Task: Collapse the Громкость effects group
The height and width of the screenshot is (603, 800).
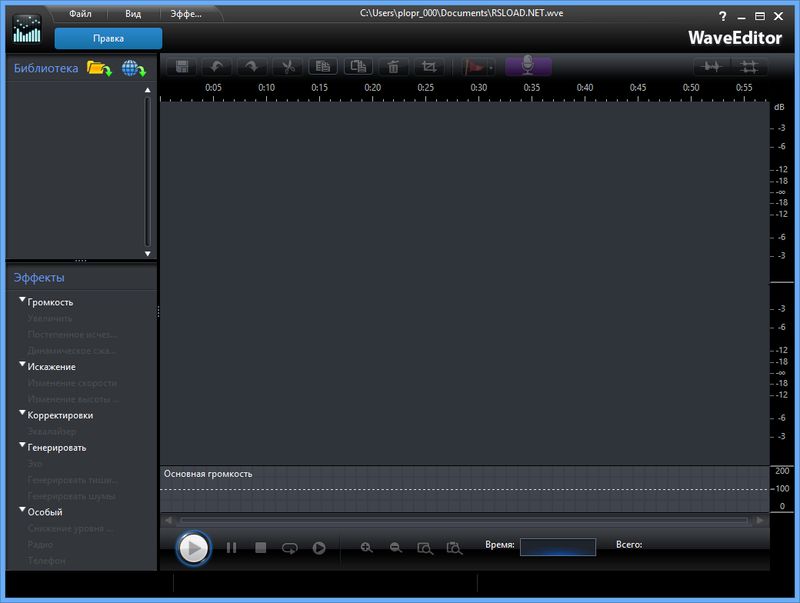Action: click(x=22, y=300)
